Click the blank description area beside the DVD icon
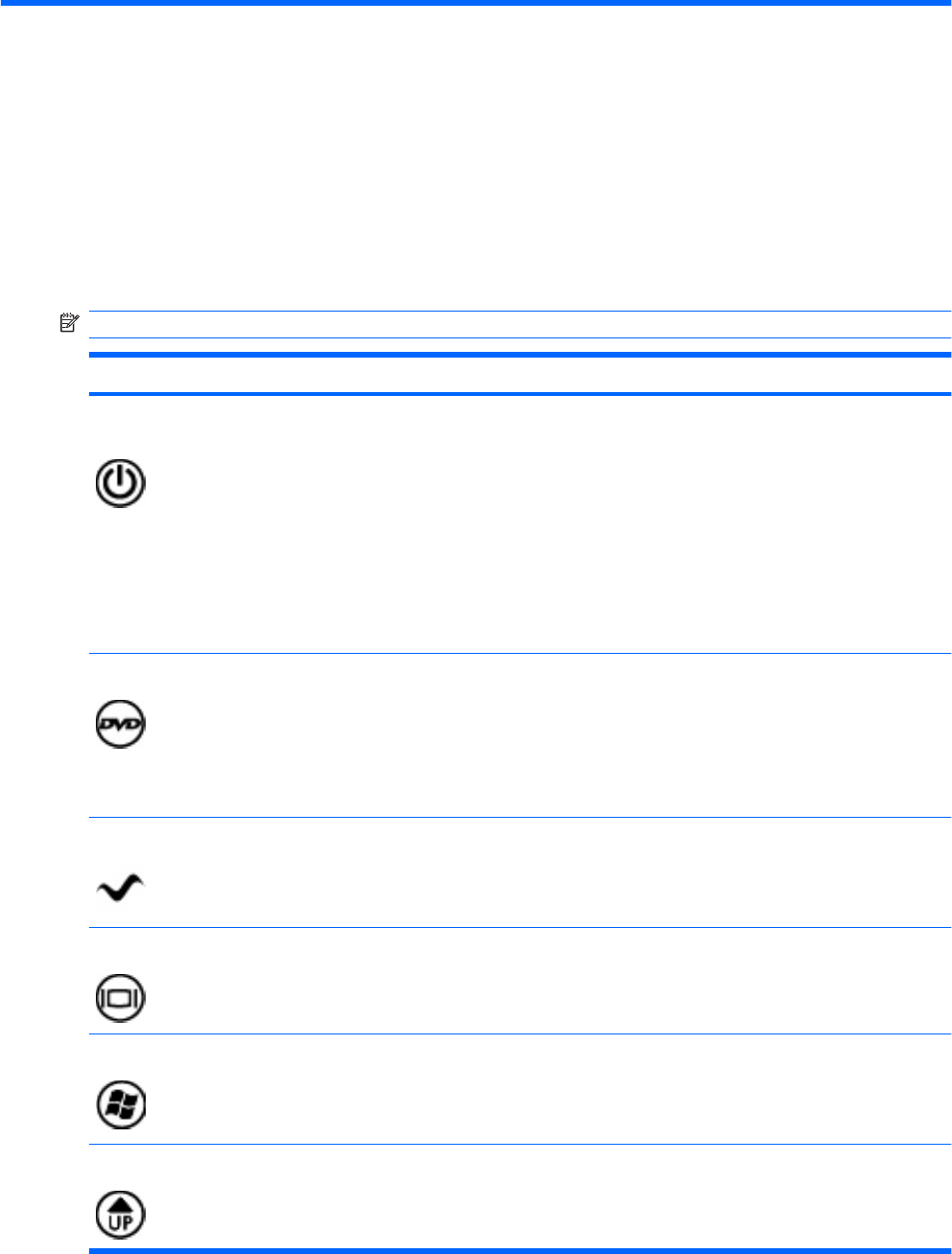Image resolution: width=952 pixels, height=1254 pixels. coord(546,735)
